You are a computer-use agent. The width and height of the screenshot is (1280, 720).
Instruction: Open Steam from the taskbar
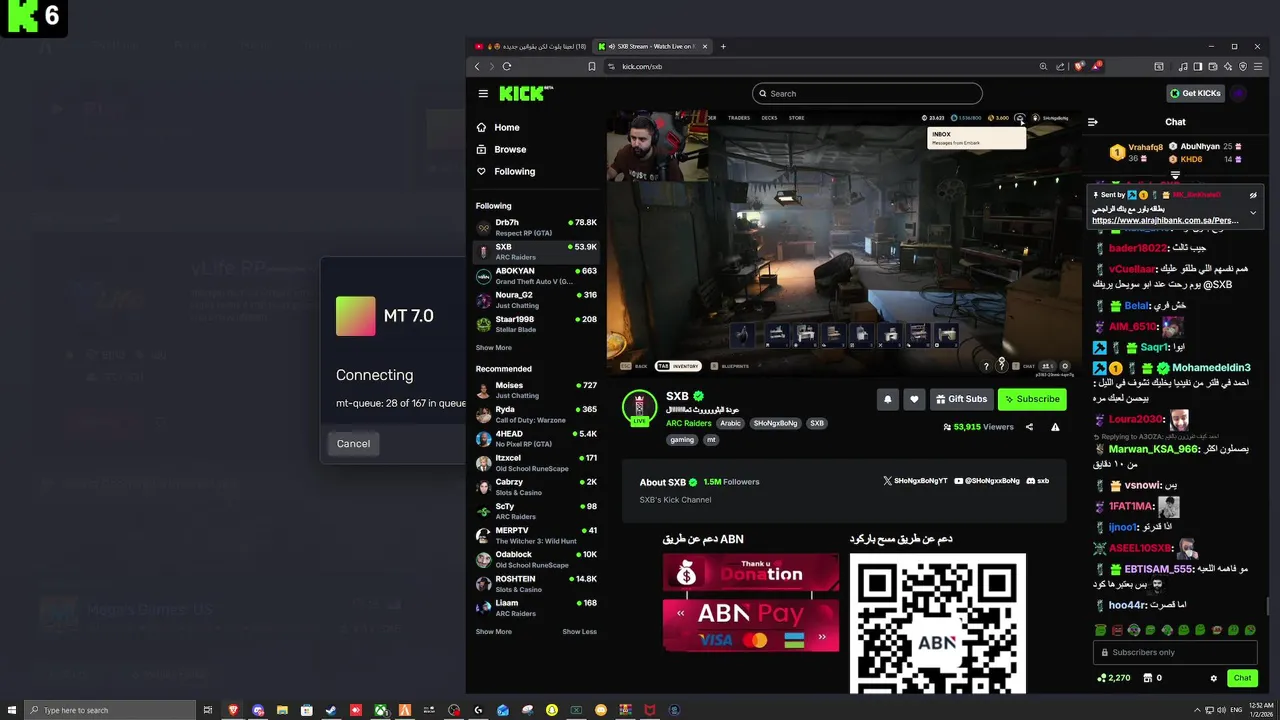click(331, 710)
